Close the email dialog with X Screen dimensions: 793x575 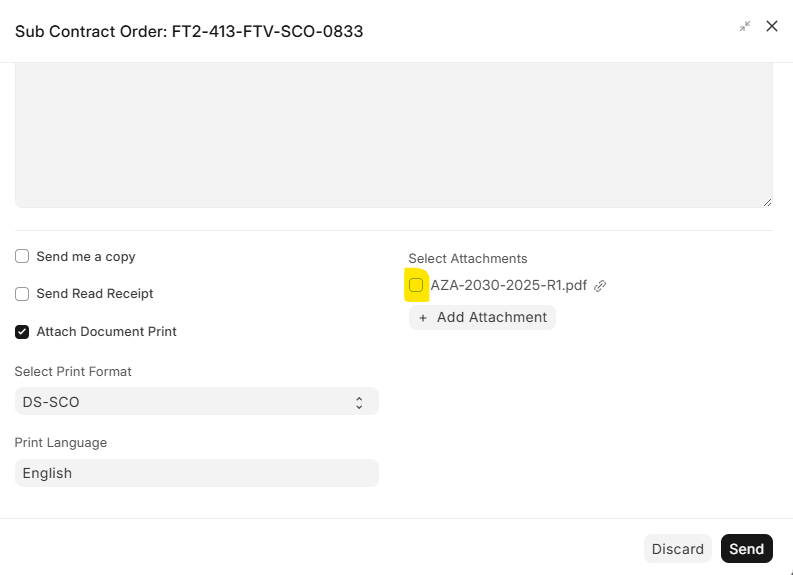click(772, 26)
